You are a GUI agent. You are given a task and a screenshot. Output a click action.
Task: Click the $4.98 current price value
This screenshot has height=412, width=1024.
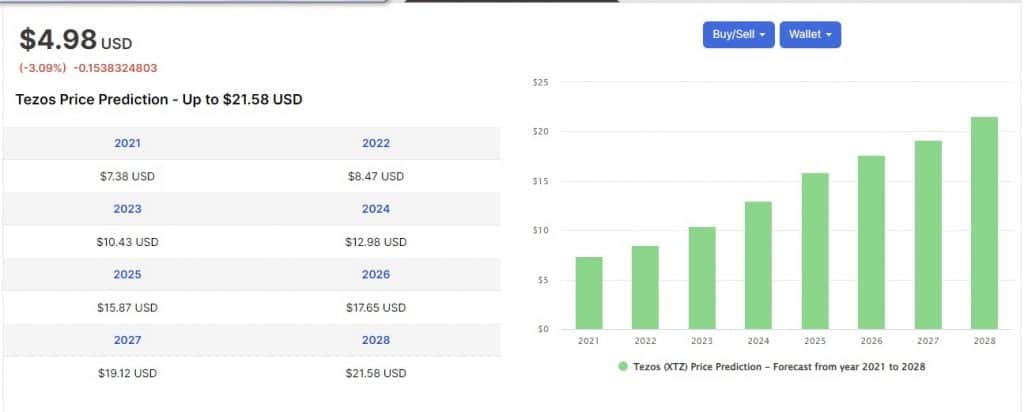58,40
